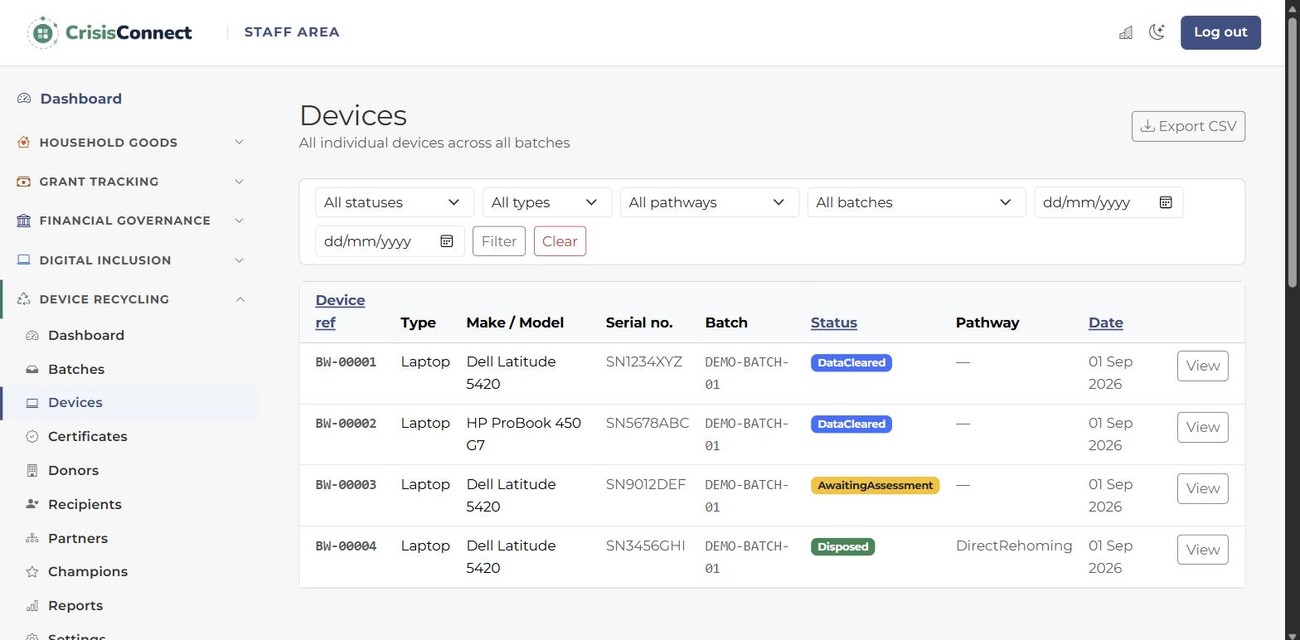Click the Device Recycling Dashboard submenu icon

coord(32,335)
